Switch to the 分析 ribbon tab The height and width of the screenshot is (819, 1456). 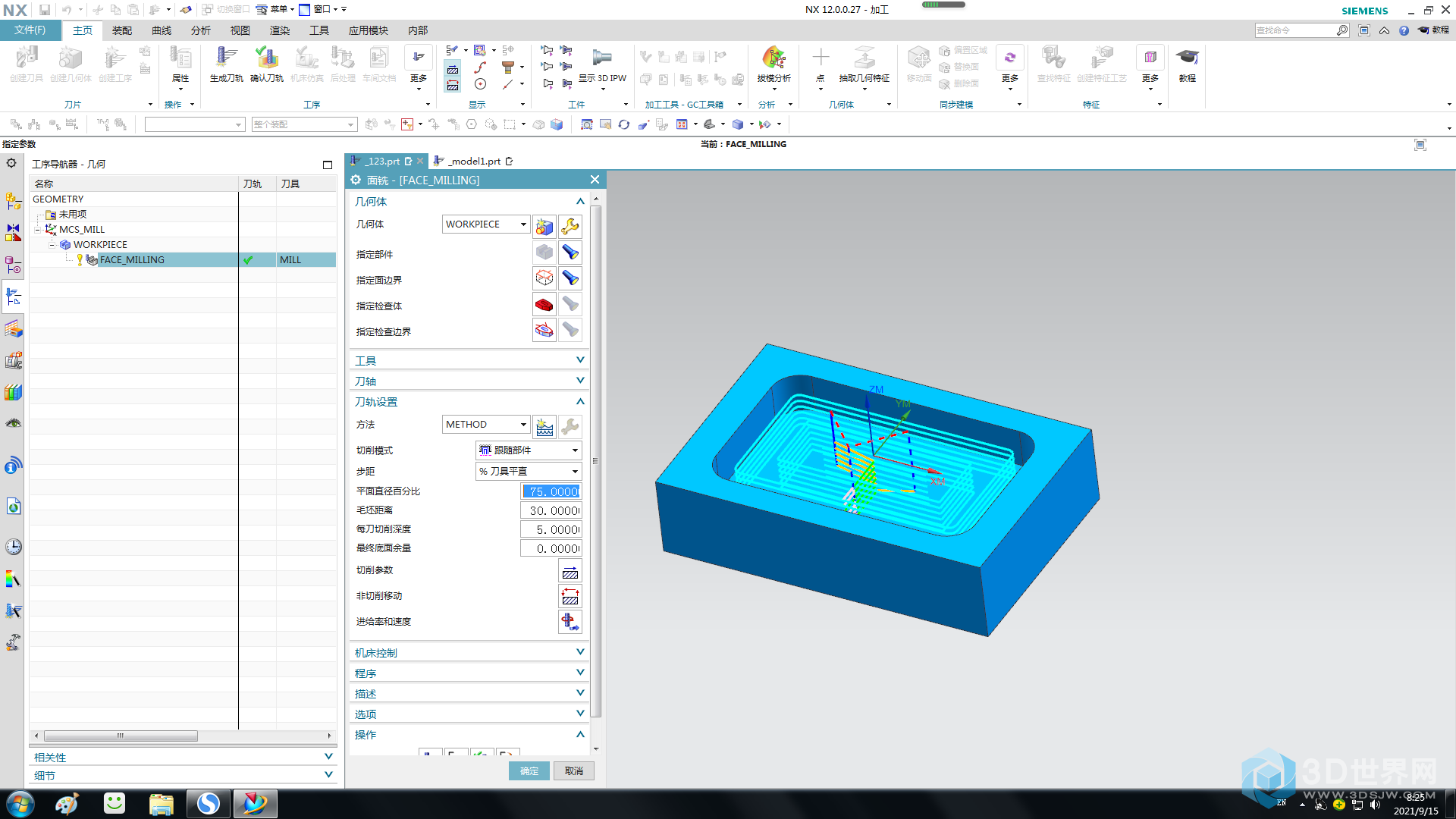tap(201, 30)
